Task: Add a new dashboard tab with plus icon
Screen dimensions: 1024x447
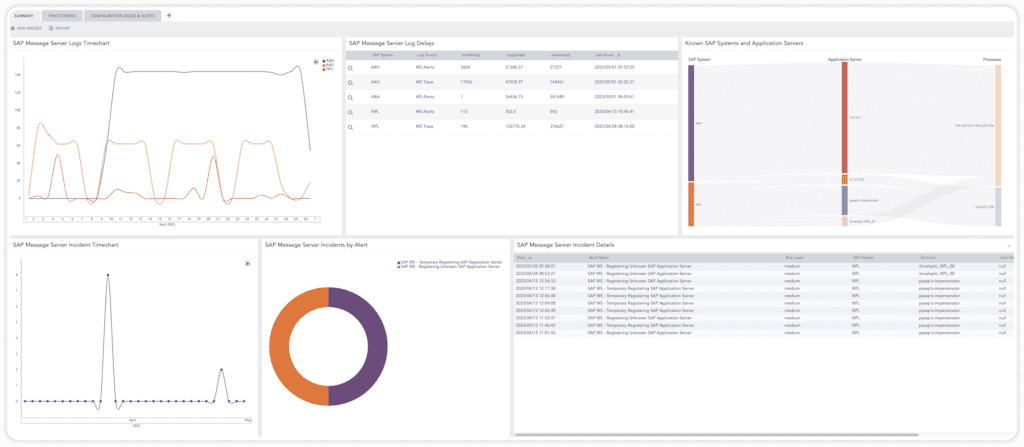Action: 169,15
